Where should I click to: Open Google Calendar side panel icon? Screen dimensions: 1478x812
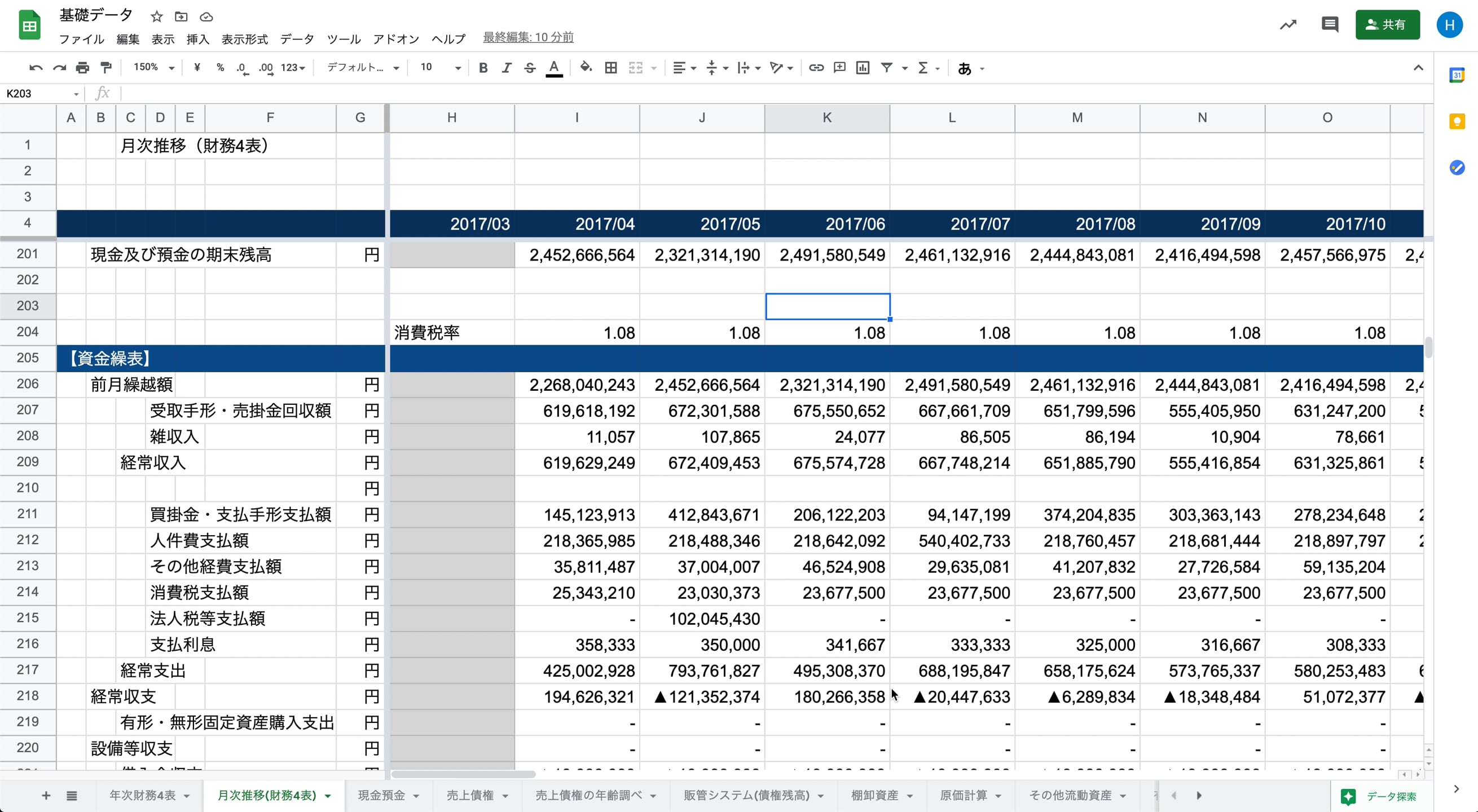(1456, 74)
